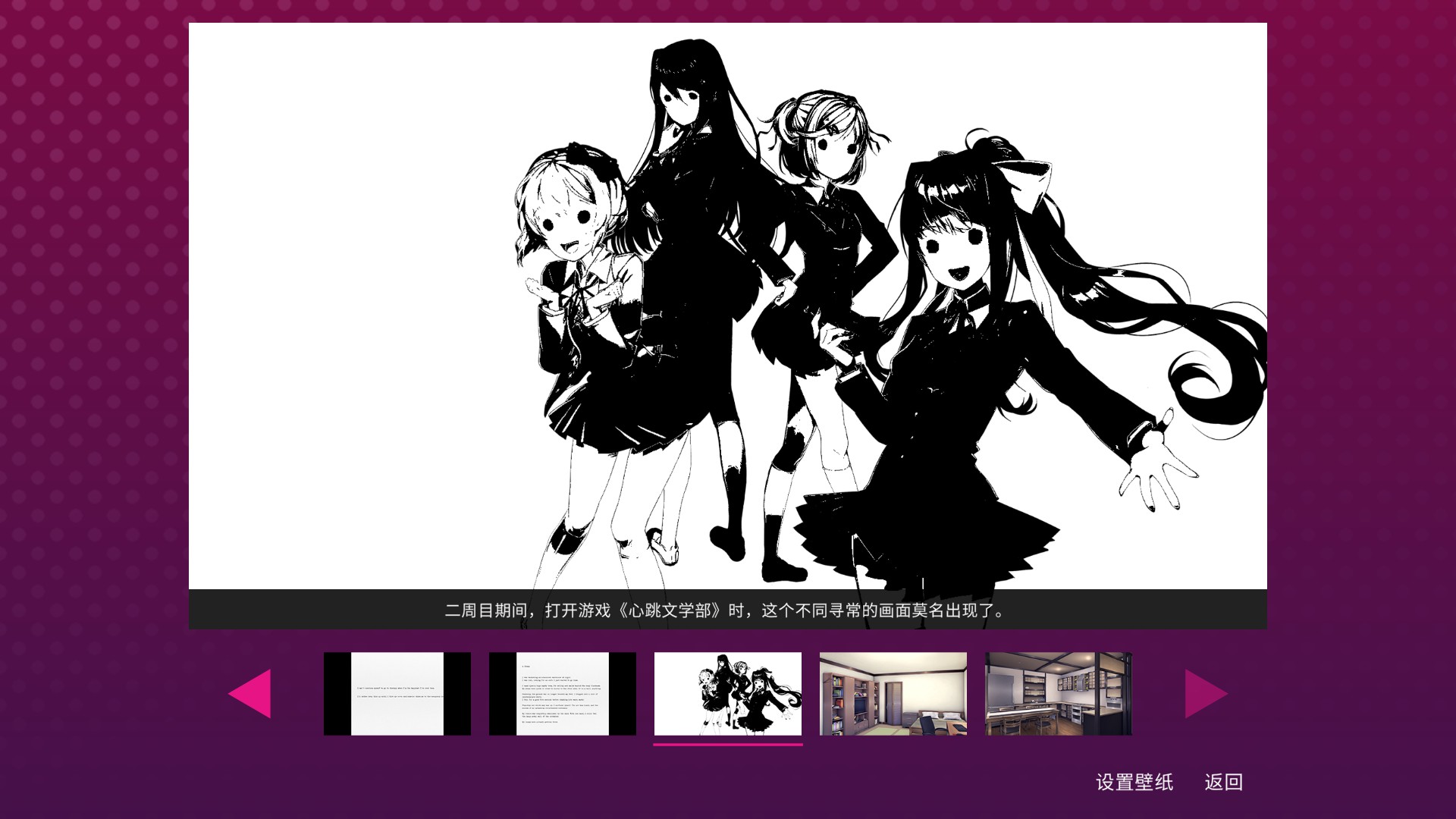Select the first thumbnail with the short text note
This screenshot has height=819, width=1456.
coord(397,693)
